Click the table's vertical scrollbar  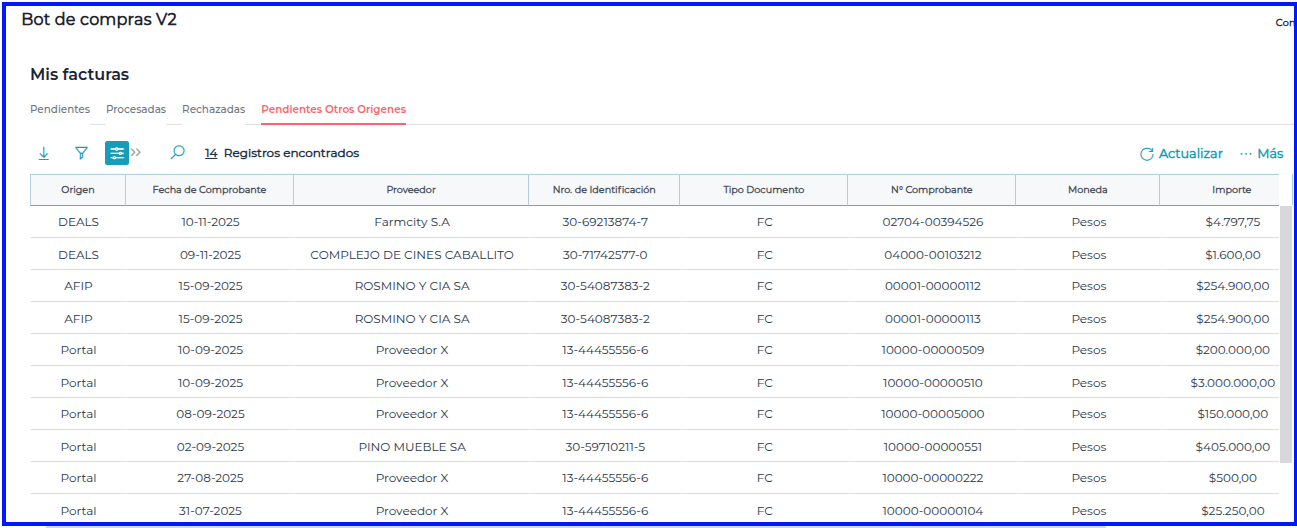tap(1284, 330)
